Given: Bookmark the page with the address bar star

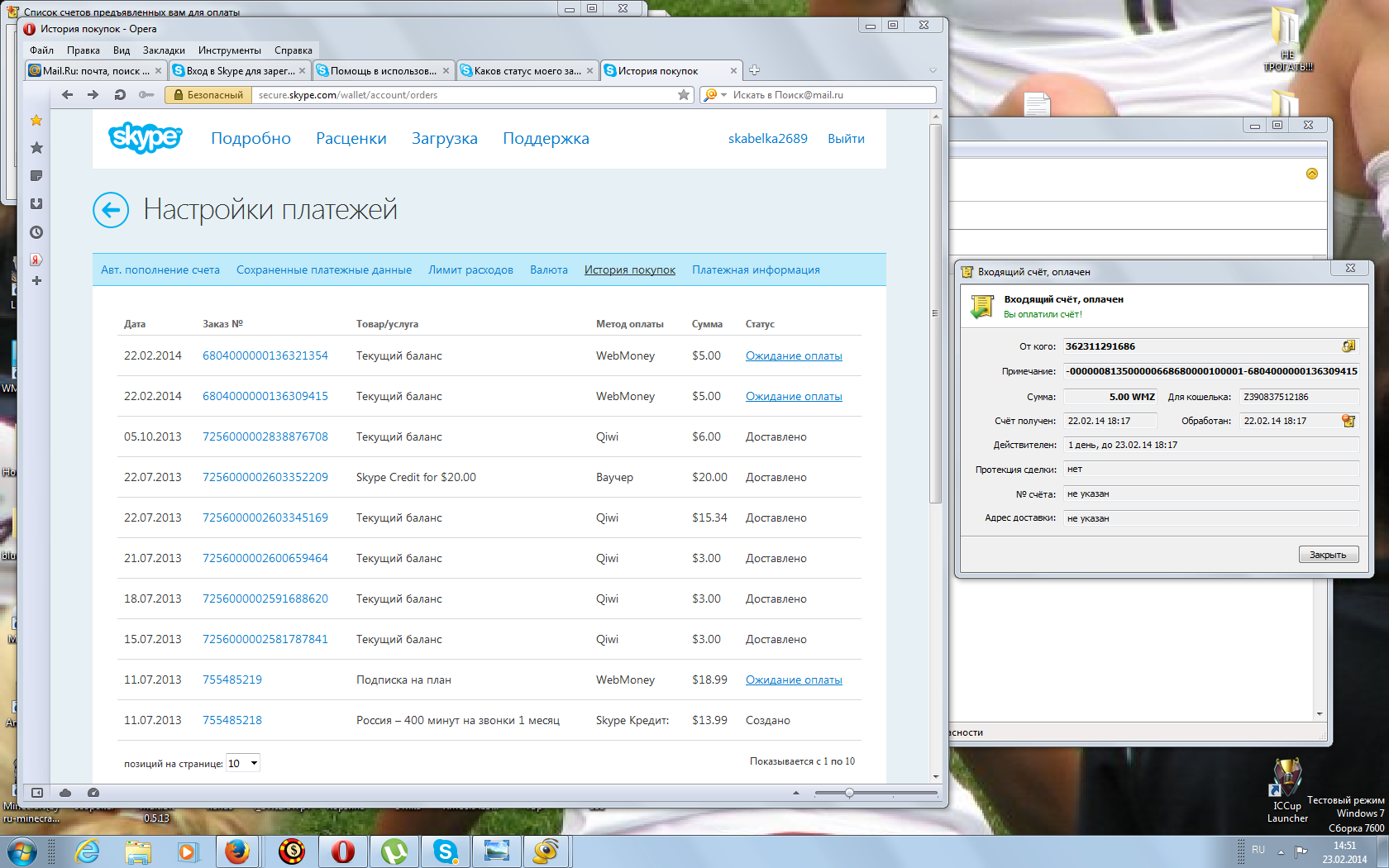Looking at the screenshot, I should click(683, 95).
